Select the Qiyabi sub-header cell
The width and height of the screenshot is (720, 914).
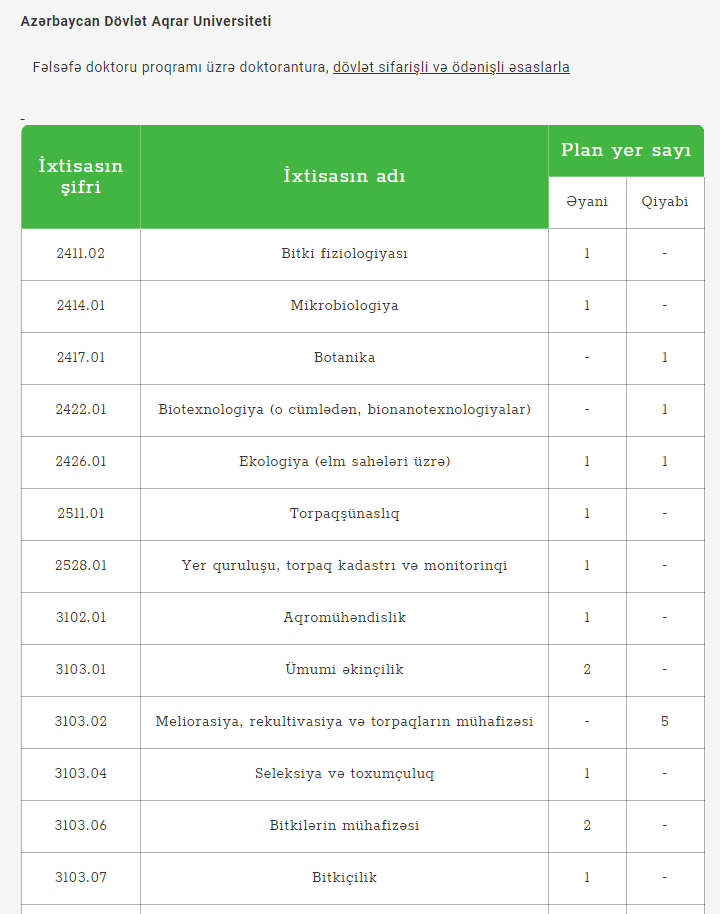(665, 202)
